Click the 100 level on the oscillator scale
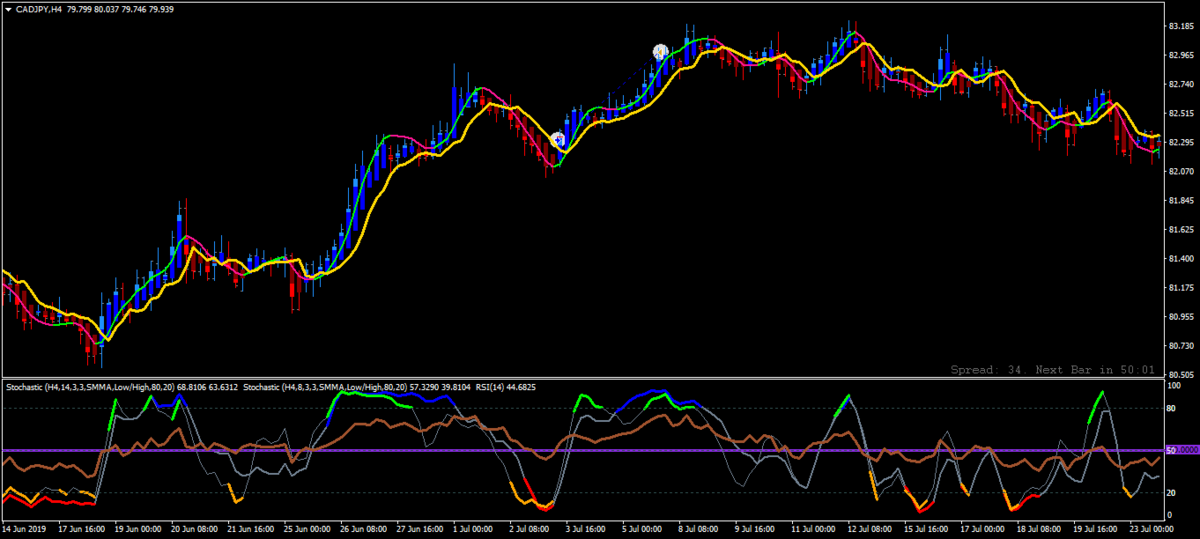Viewport: 1200px width, 539px height. click(1174, 386)
